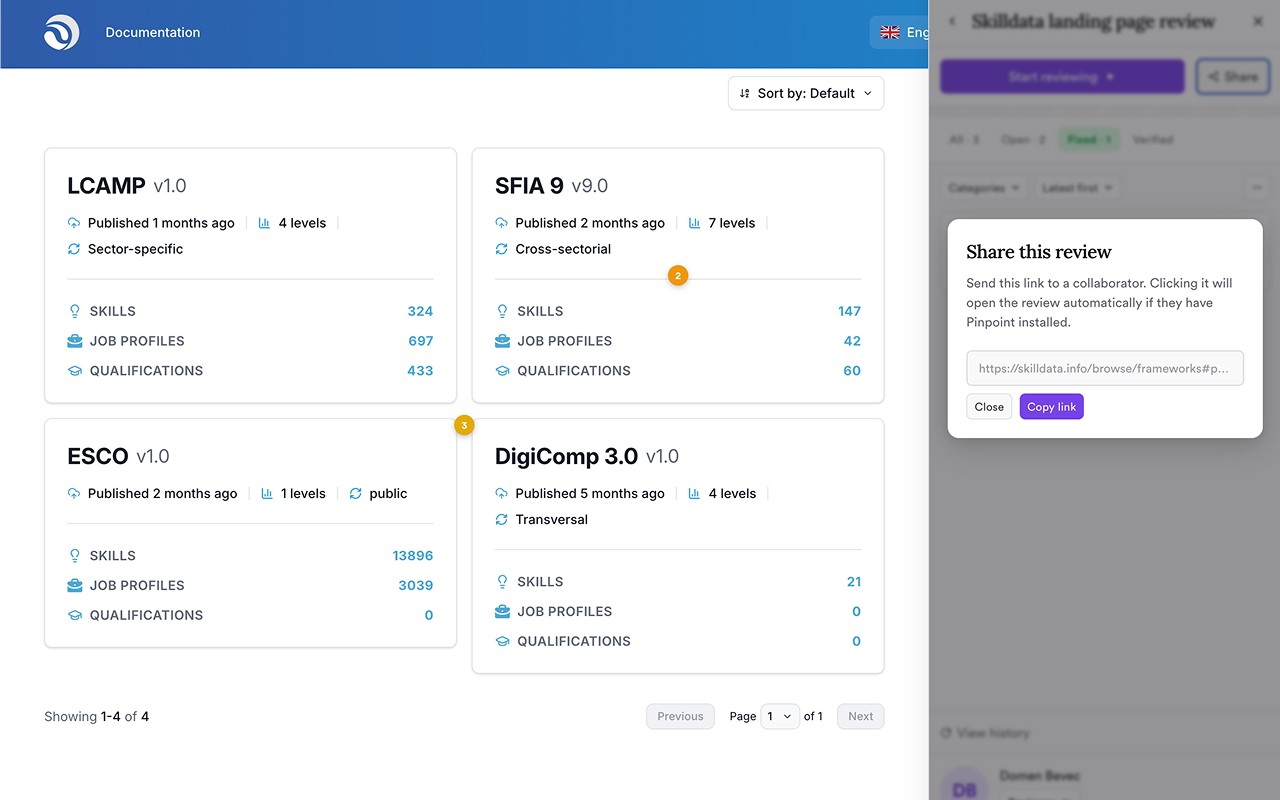
Task: Open the Documentation link
Action: tap(153, 33)
